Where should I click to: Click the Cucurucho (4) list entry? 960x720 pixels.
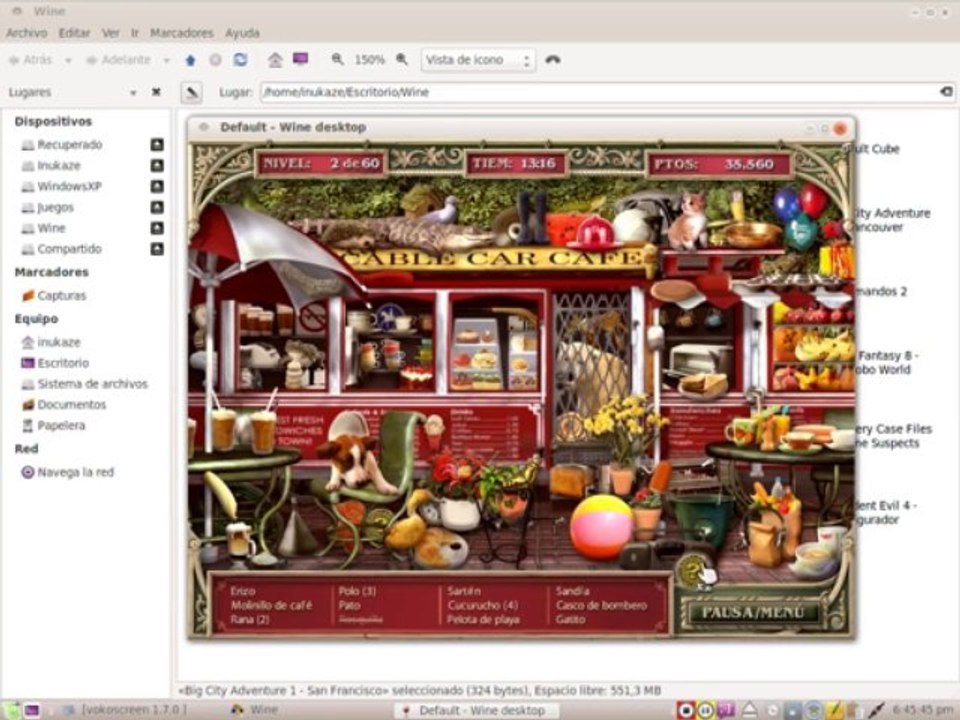click(x=483, y=606)
